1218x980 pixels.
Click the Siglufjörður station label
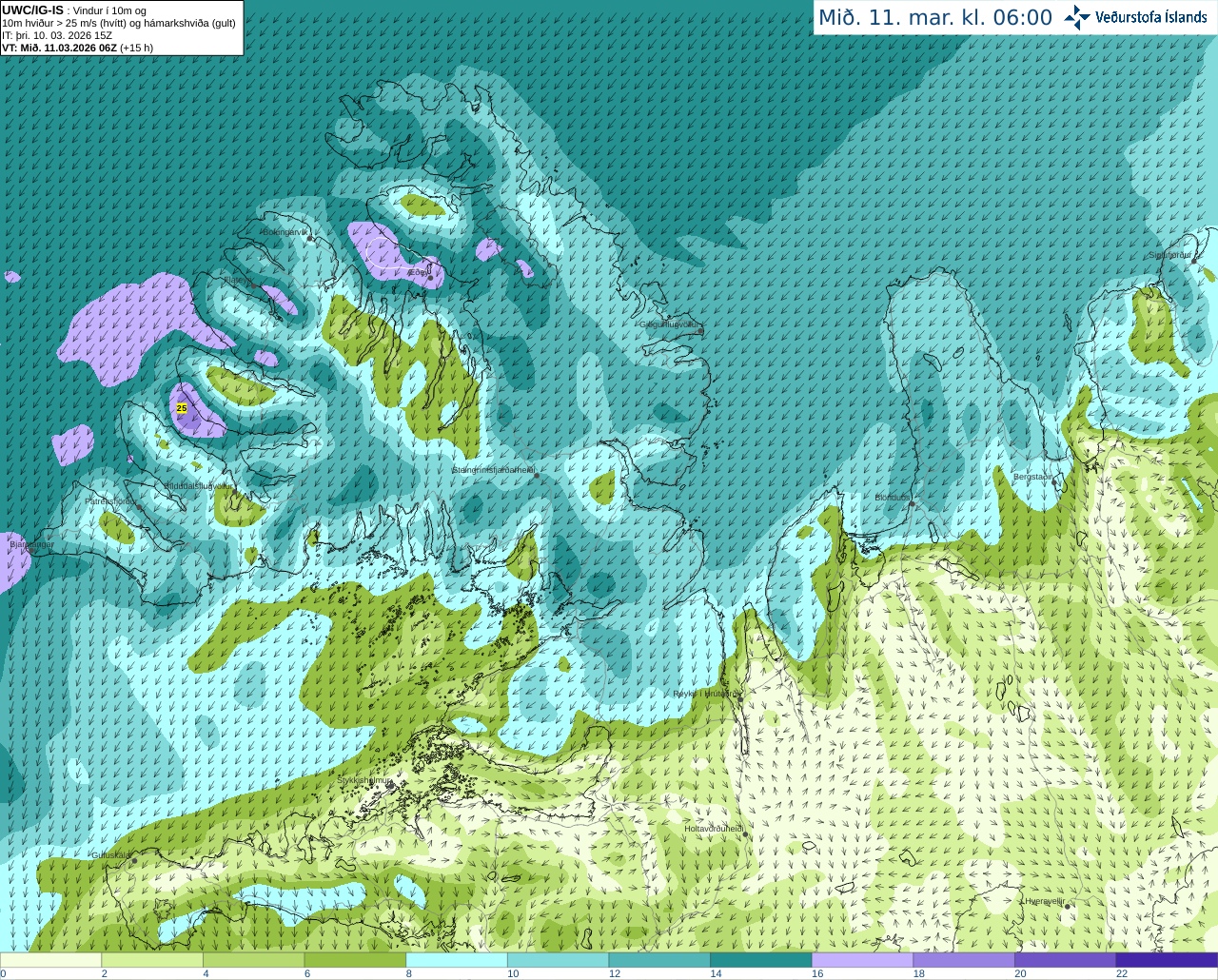pos(1169,255)
